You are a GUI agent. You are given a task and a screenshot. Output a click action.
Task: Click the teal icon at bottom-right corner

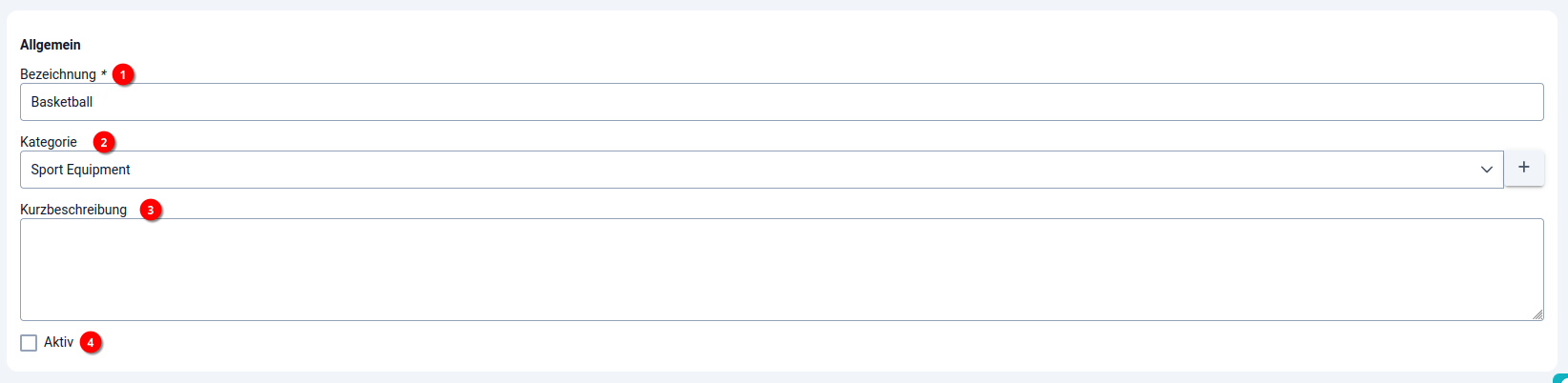tap(1561, 378)
